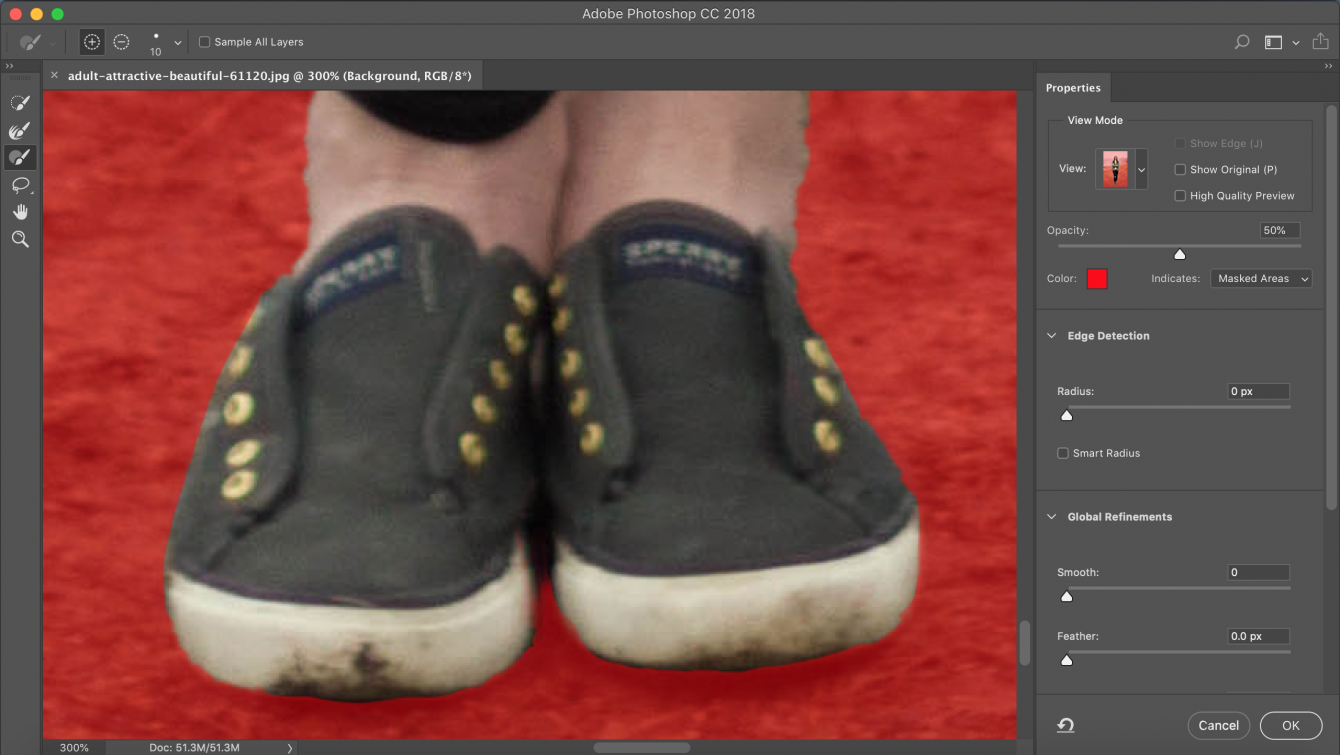Click the Opacity 50% input field

(x=1280, y=230)
